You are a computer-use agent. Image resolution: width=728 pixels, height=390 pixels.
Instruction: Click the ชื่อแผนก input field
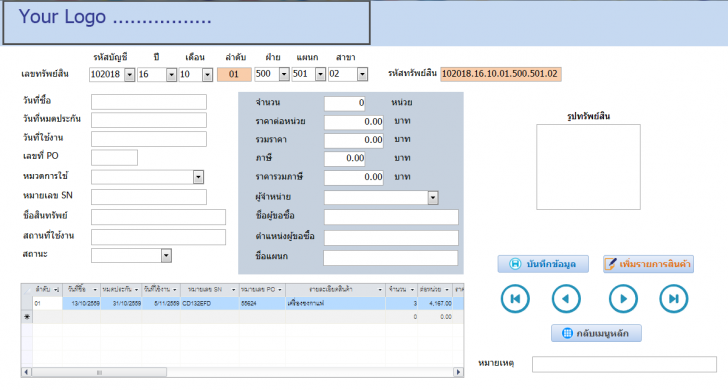pos(390,258)
